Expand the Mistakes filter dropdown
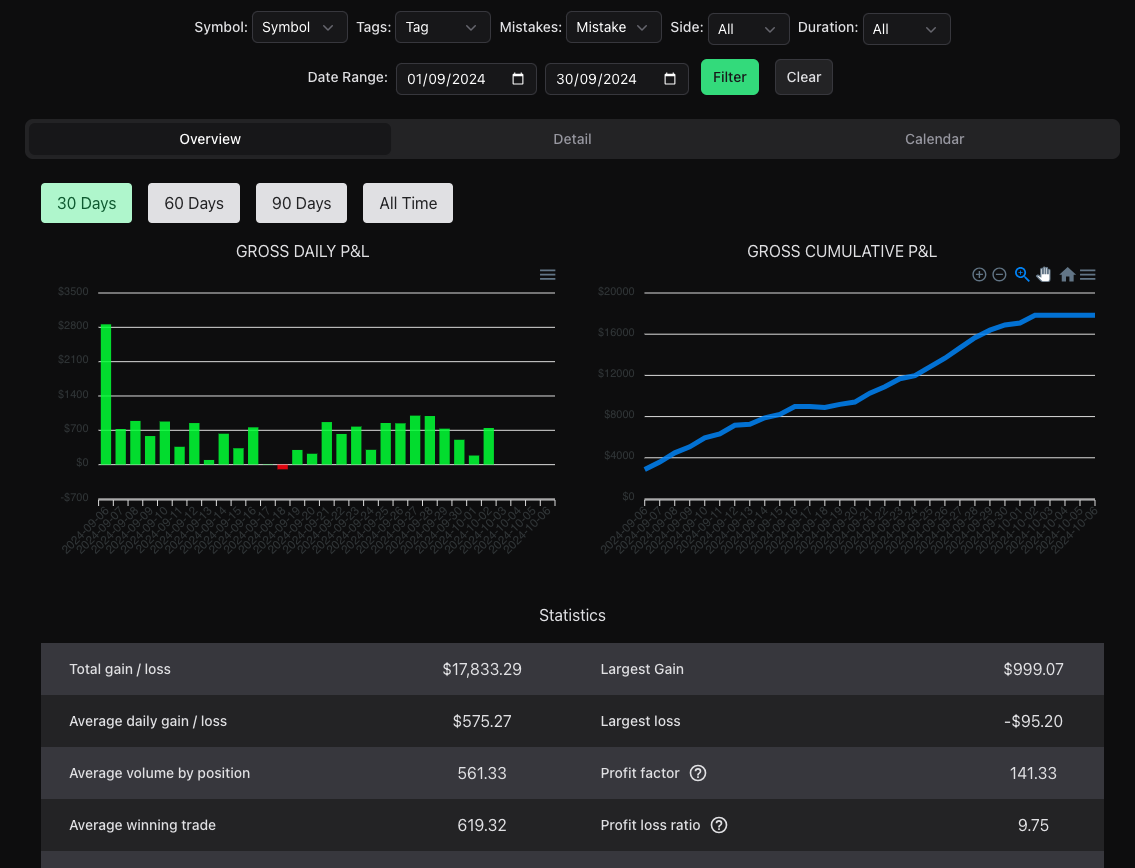Image resolution: width=1135 pixels, height=868 pixels. pos(613,28)
